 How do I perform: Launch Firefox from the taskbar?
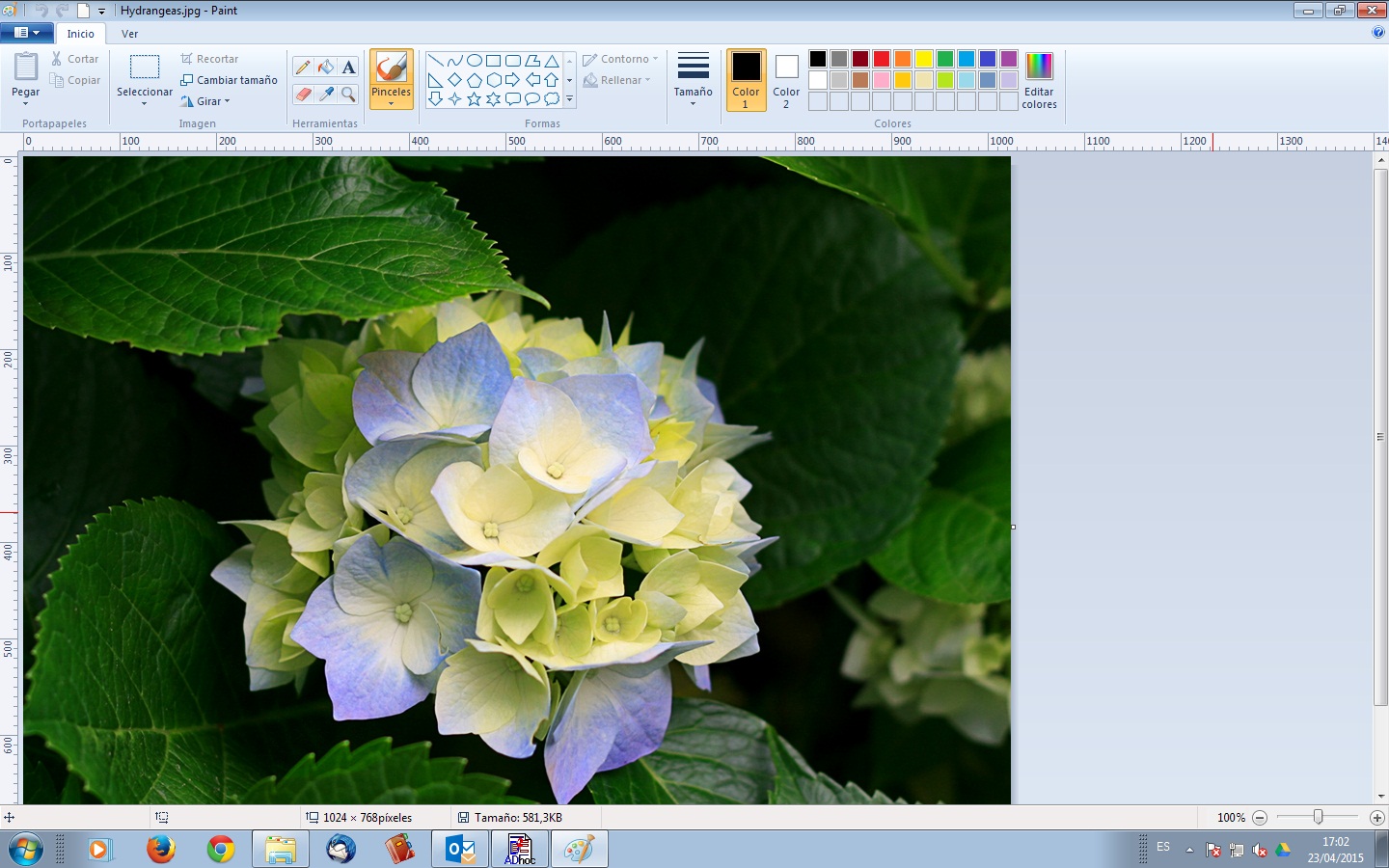[160, 850]
